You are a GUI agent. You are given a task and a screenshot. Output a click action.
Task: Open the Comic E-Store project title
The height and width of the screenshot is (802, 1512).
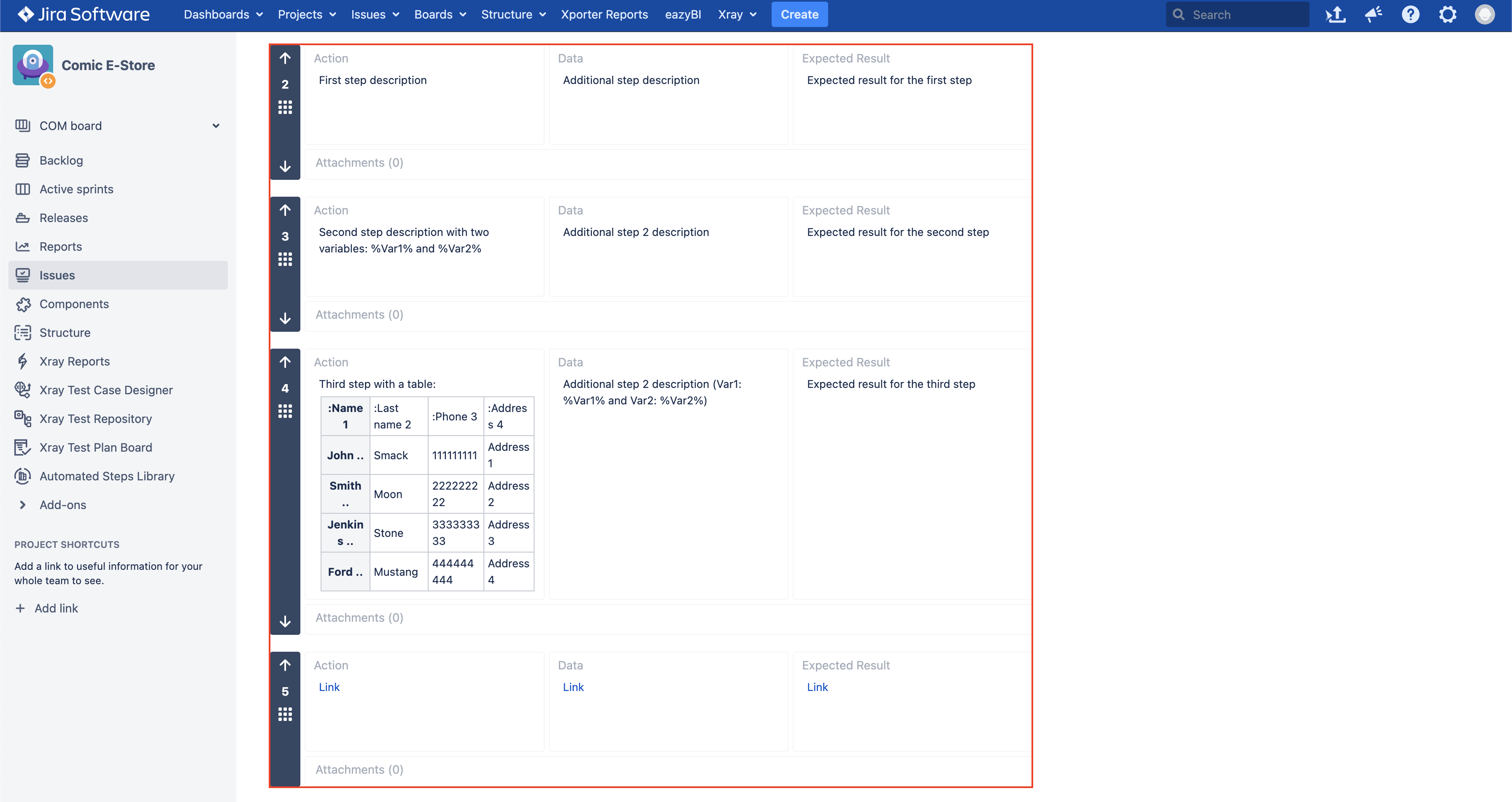point(108,65)
